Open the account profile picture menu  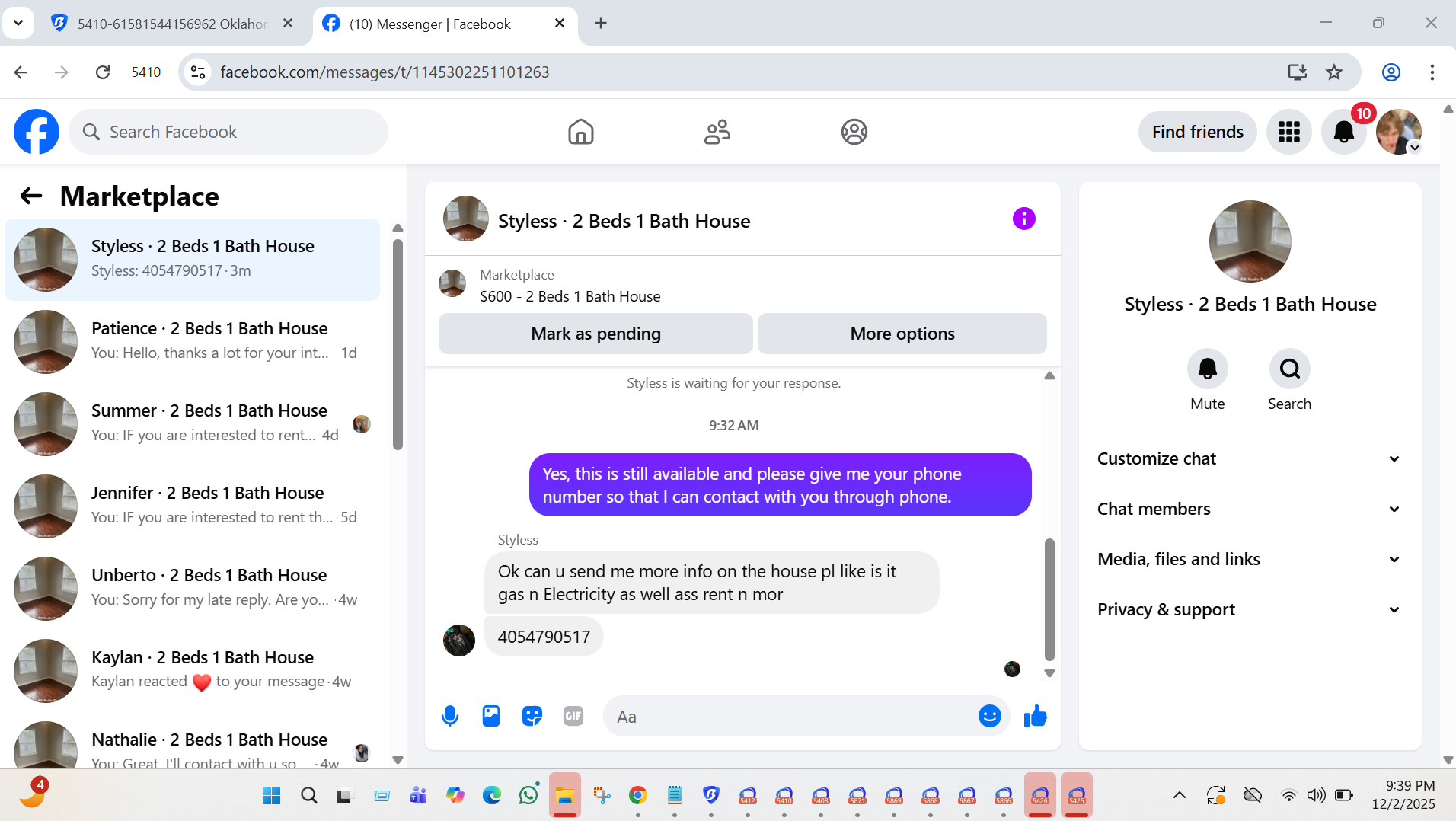click(1399, 132)
